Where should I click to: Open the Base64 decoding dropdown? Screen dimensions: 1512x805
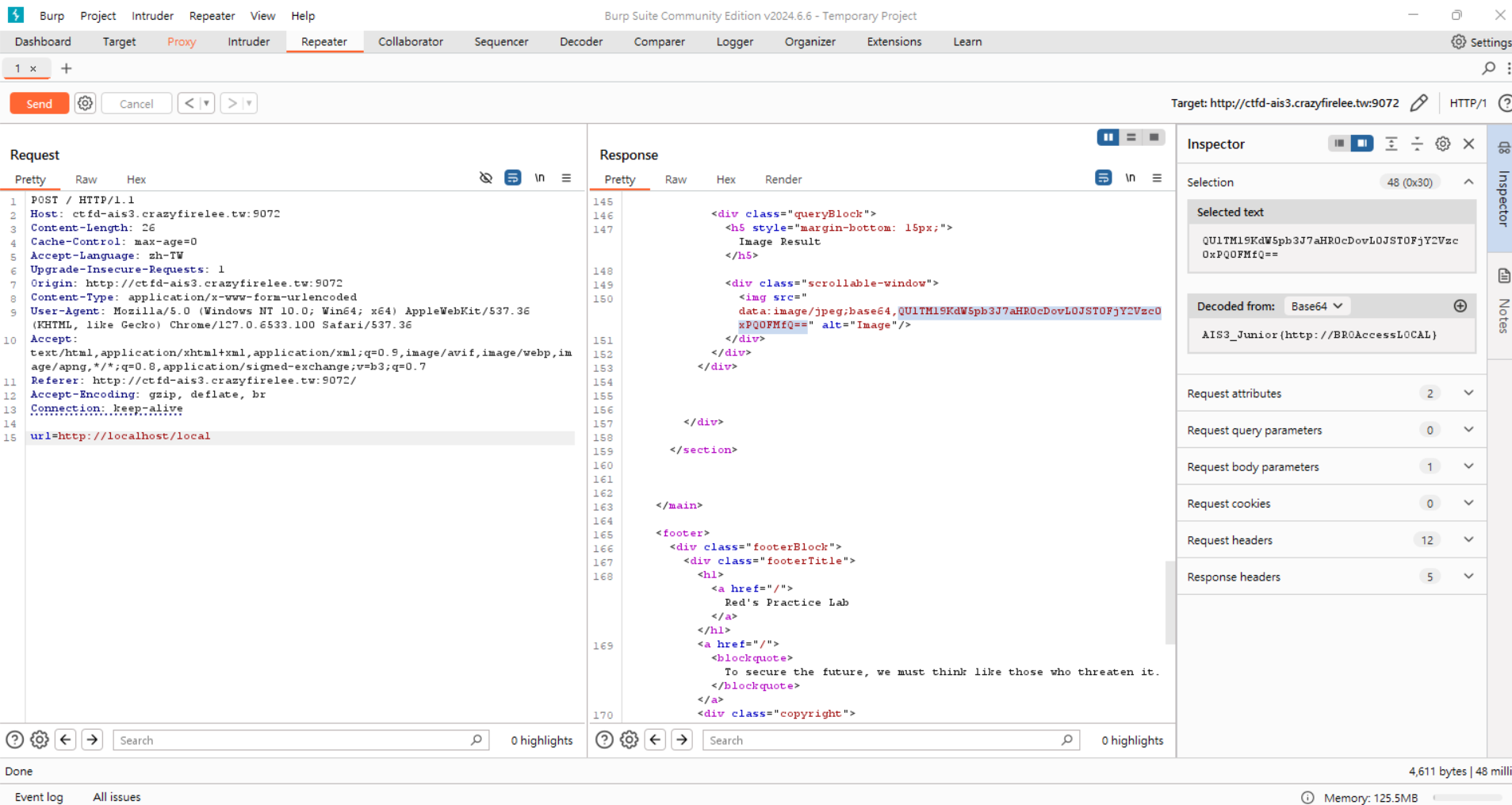1316,306
